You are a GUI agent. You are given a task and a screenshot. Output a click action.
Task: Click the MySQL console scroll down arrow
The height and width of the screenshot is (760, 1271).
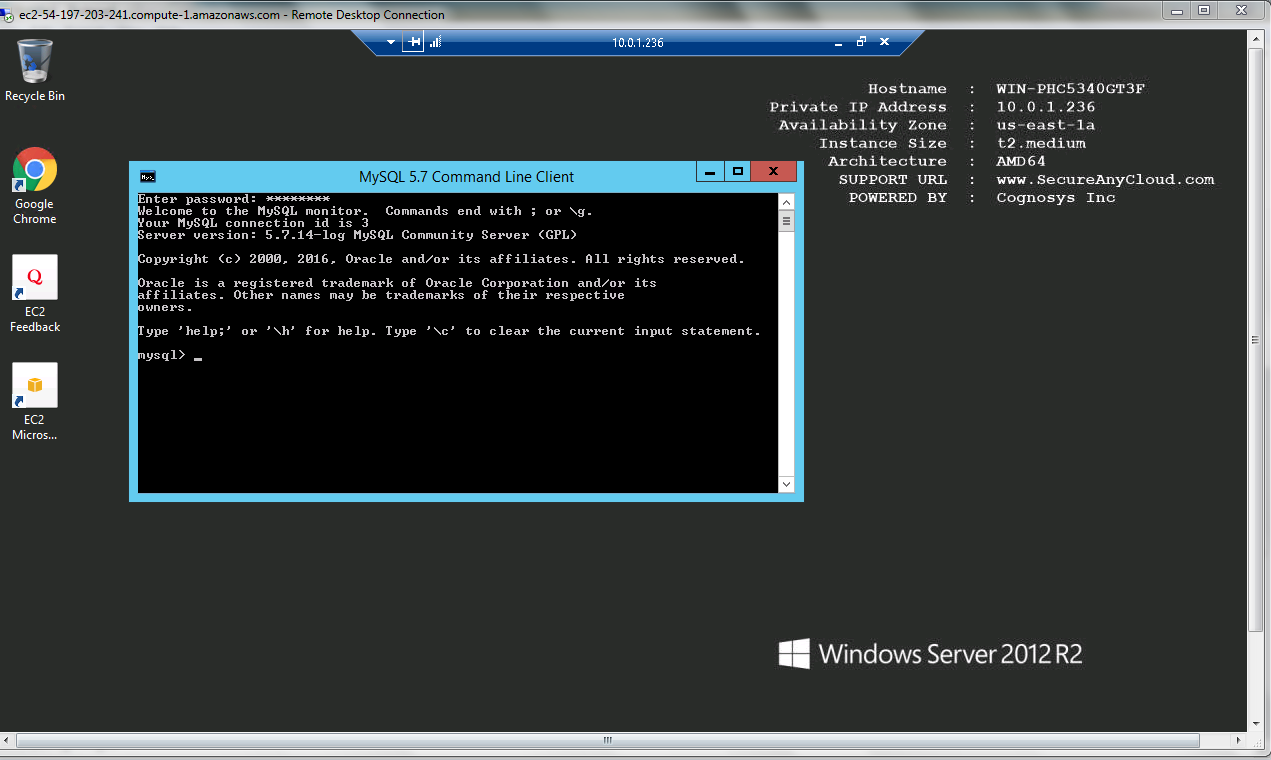pos(786,484)
